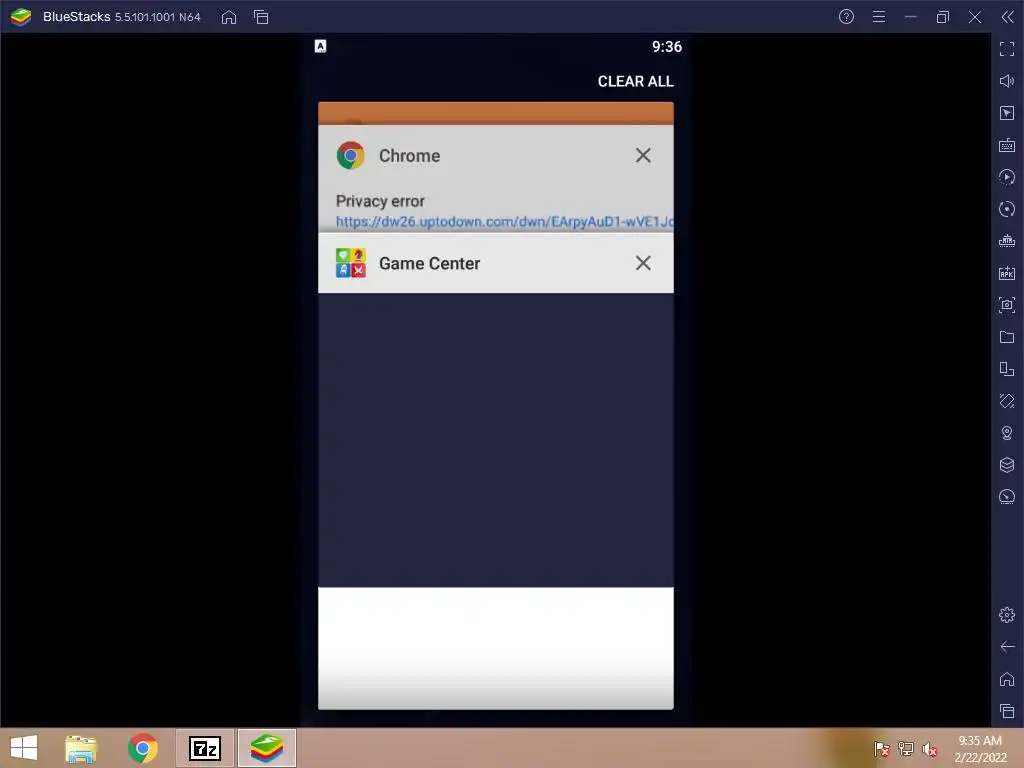The image size is (1024, 768).
Task: Click the BlueStacks logo icon
Action: (21, 17)
